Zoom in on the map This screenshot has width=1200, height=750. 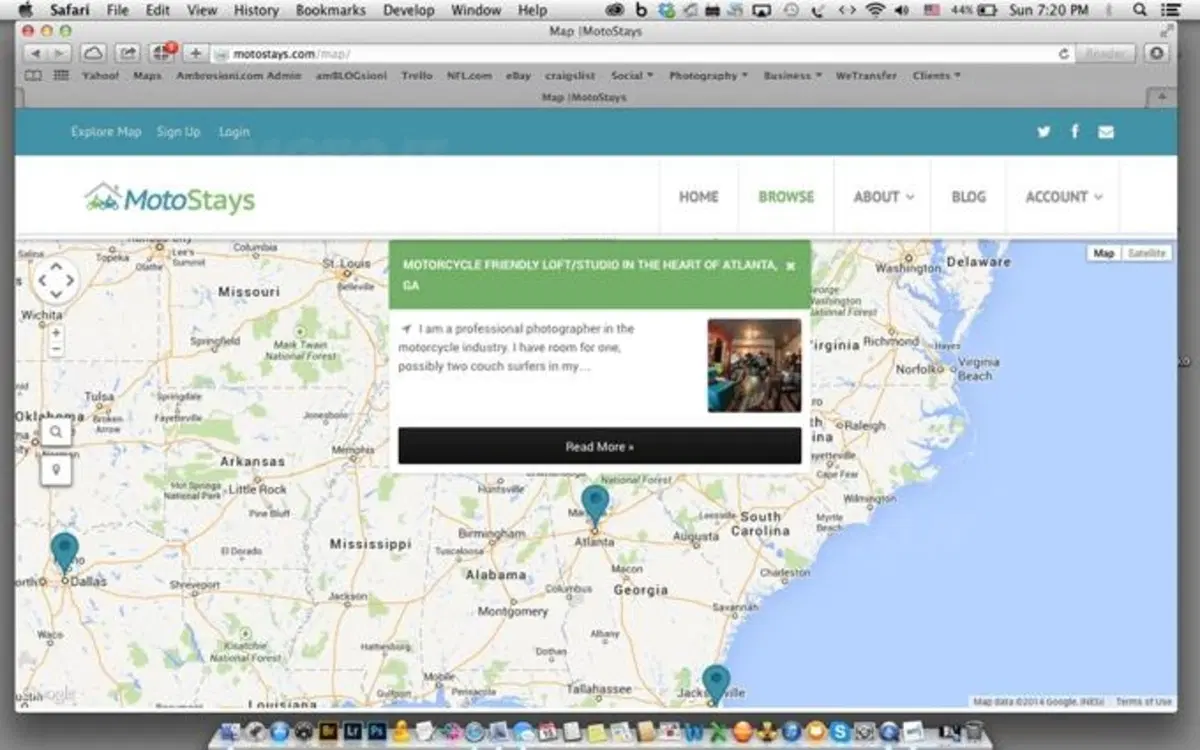click(56, 333)
